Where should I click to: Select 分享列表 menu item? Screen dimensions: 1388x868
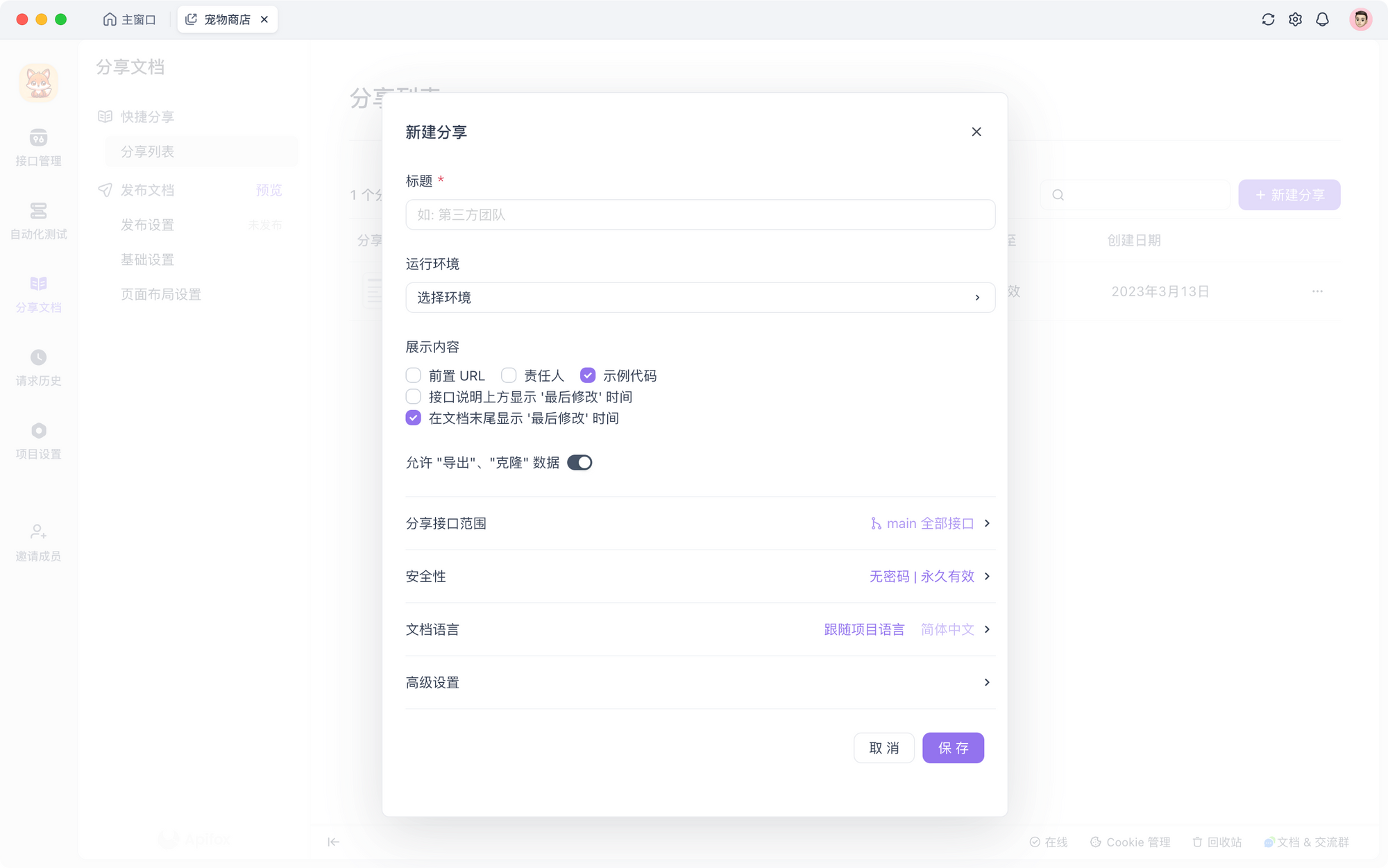tap(202, 151)
